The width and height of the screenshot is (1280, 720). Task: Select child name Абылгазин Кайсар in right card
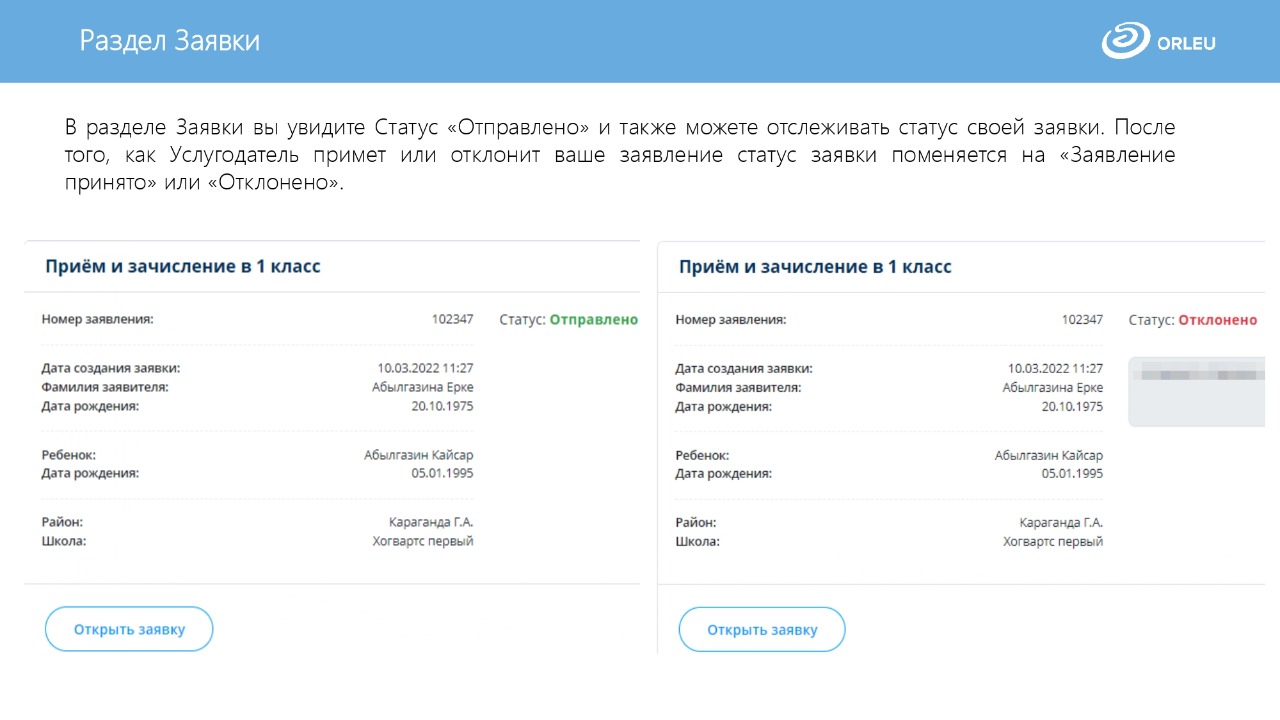1048,455
